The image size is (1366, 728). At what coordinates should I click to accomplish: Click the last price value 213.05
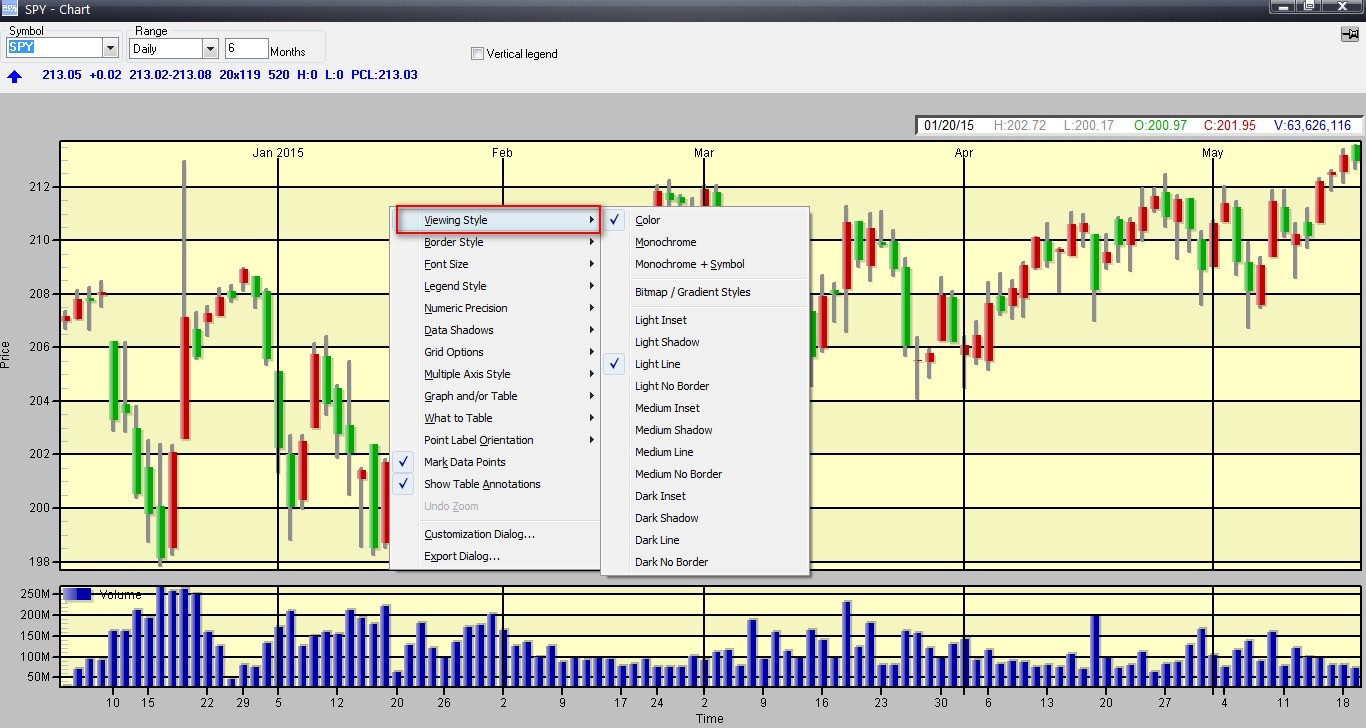(62, 75)
